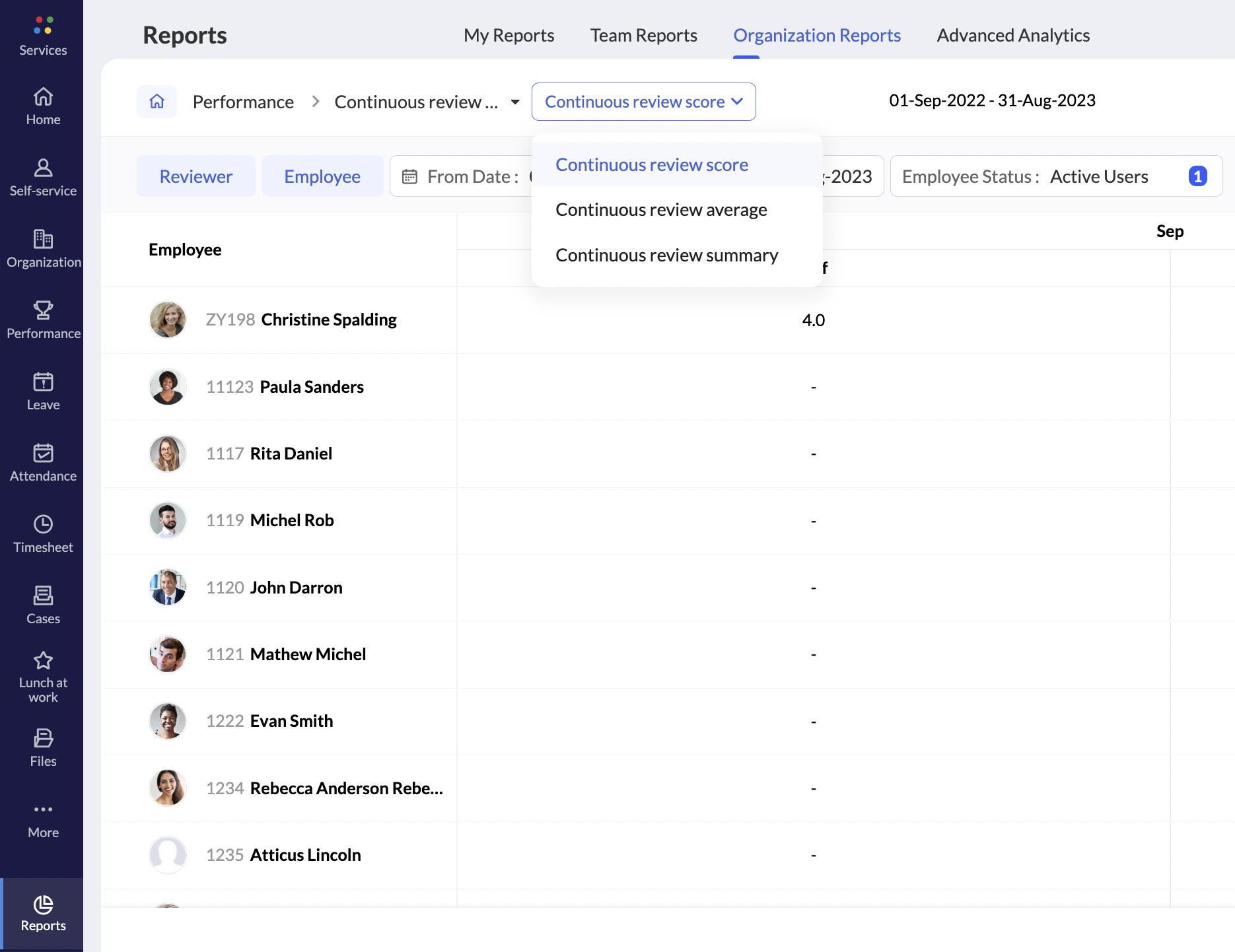Open the Services app launcher icon

(43, 25)
